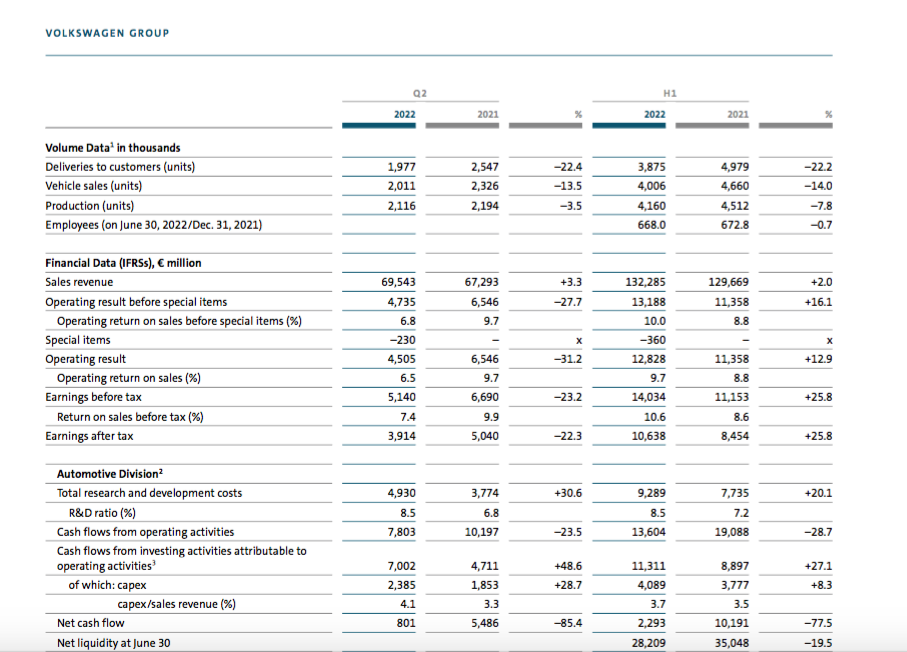The height and width of the screenshot is (652, 907).
Task: Select the "Employees (on June 30, 2022/Dec. 31, 2021)" label
Action: pos(154,224)
